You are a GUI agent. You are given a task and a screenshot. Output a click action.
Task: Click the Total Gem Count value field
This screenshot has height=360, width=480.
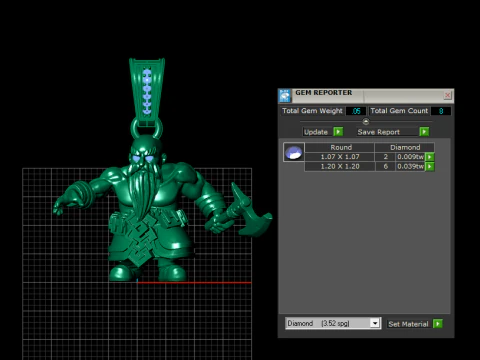(x=441, y=111)
